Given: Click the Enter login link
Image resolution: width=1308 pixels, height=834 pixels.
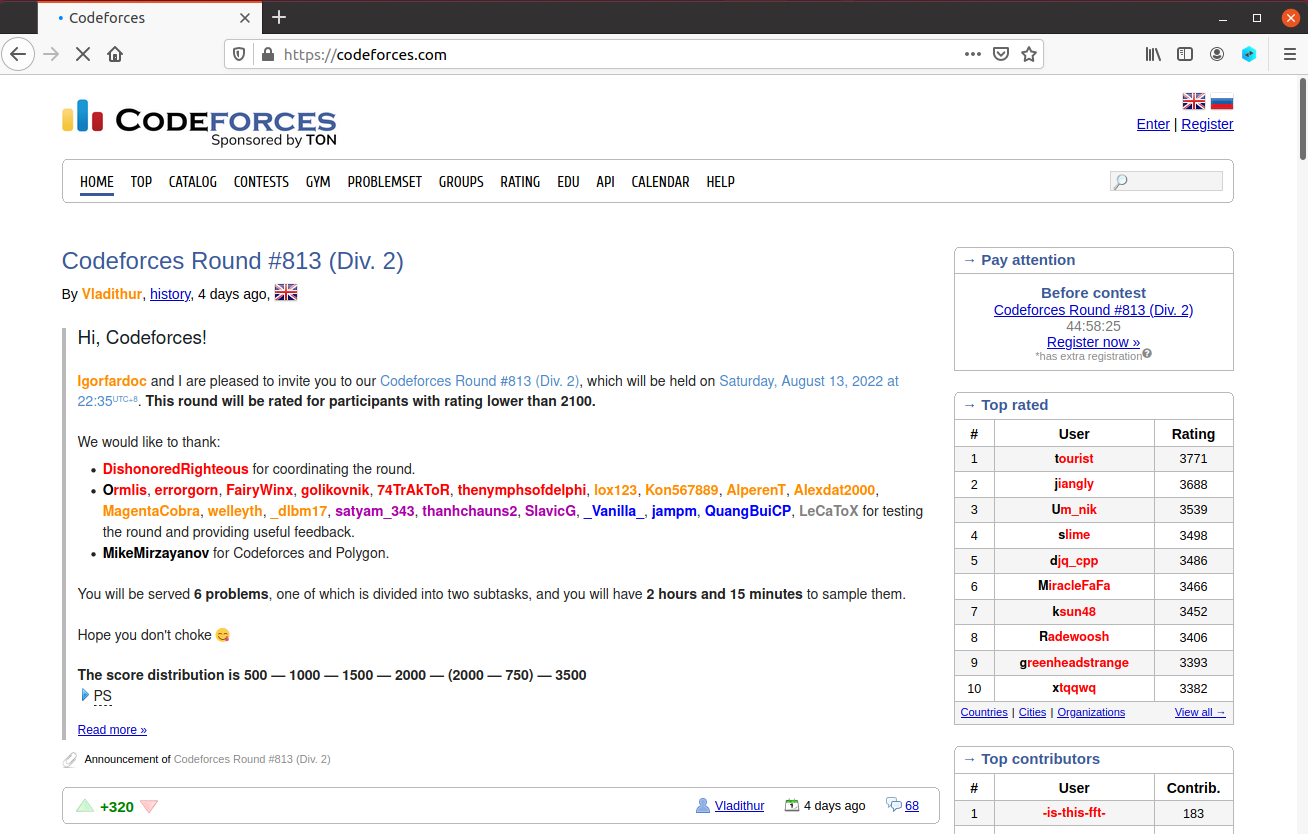Looking at the screenshot, I should pyautogui.click(x=1153, y=124).
